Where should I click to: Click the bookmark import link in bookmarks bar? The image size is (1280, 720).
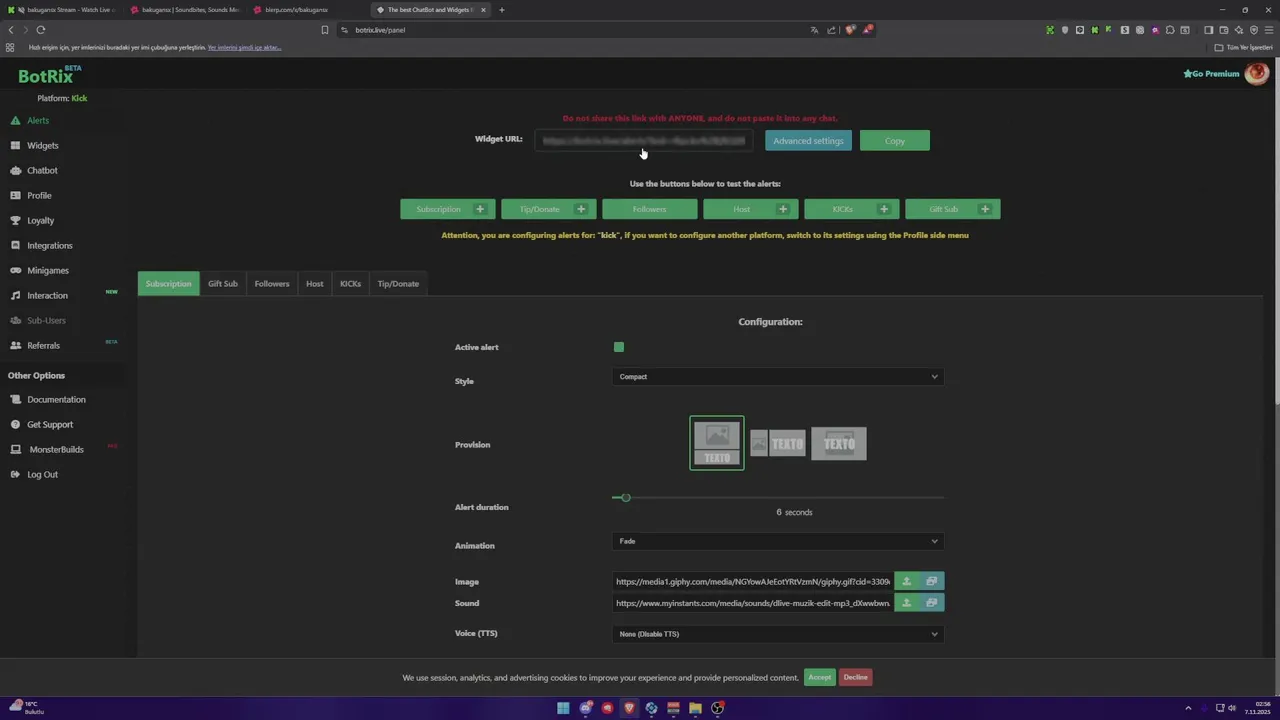pyautogui.click(x=244, y=47)
